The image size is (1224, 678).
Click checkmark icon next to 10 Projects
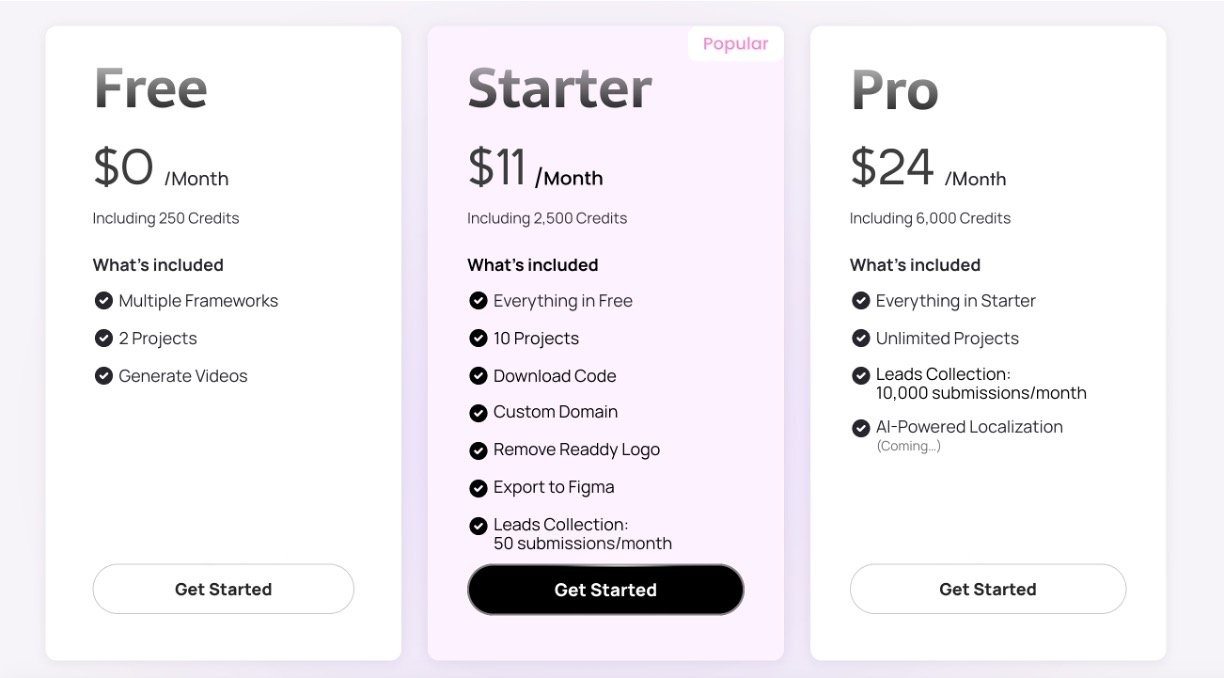(478, 339)
